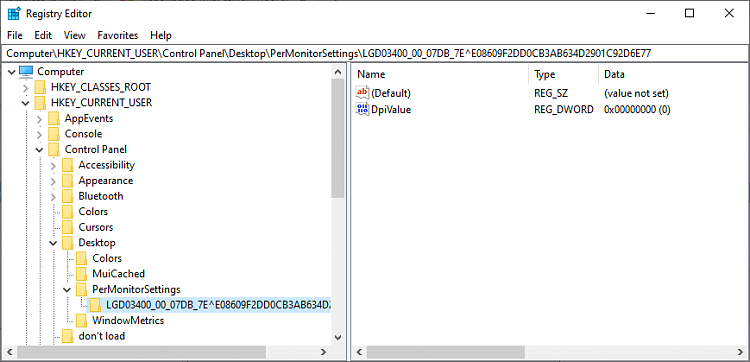The width and height of the screenshot is (750, 362).
Task: Click the PerMonitorSettings folder icon
Action: [x=81, y=289]
